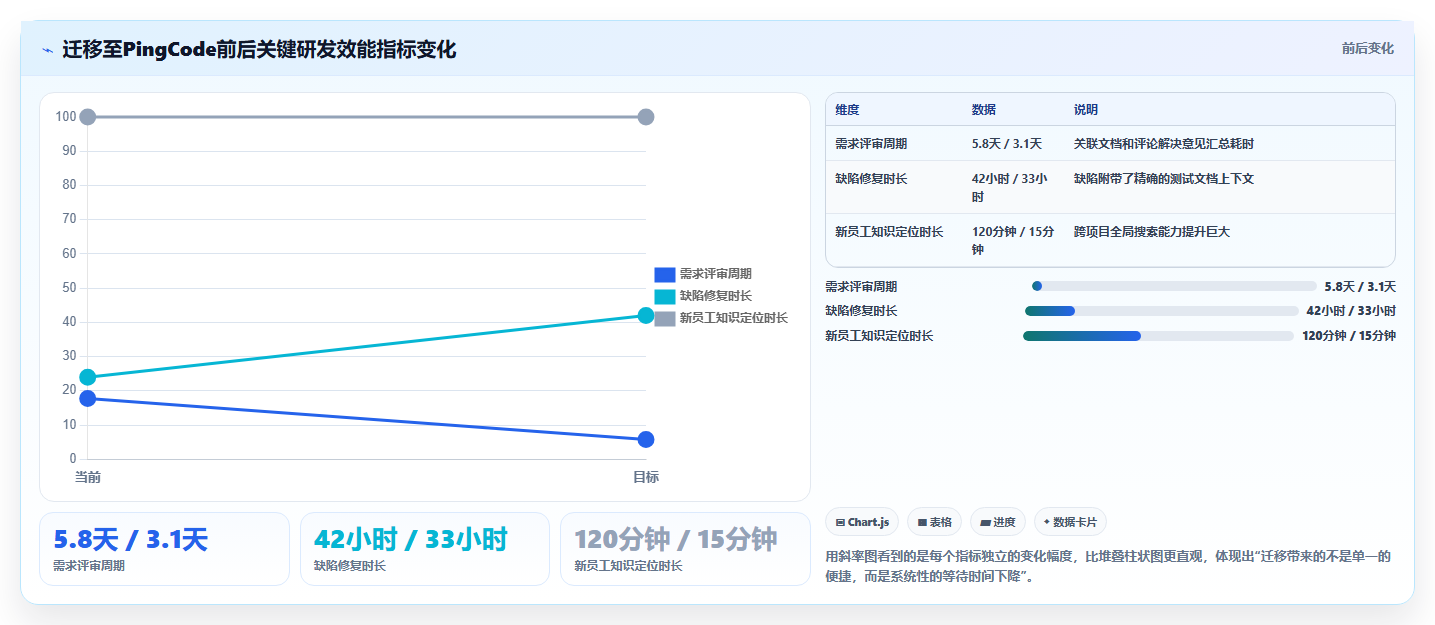Viewport: 1435px width, 625px height.
Task: Click the 数据 column header
Action: click(984, 110)
